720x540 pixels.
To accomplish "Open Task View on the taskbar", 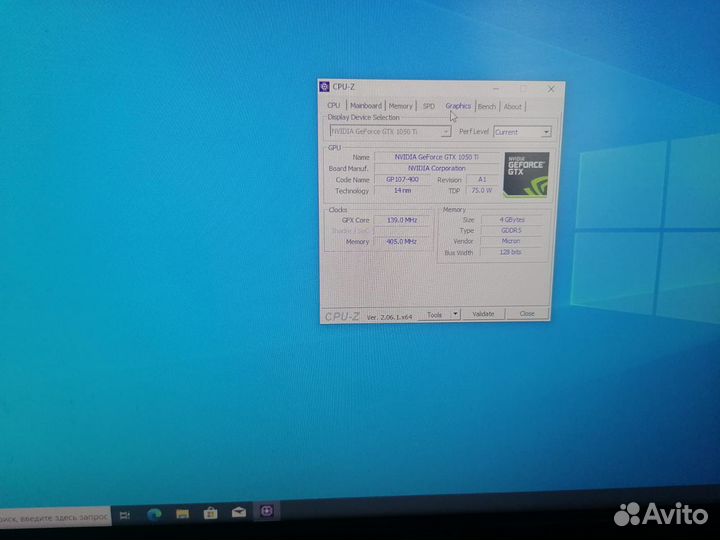I will click(x=125, y=514).
